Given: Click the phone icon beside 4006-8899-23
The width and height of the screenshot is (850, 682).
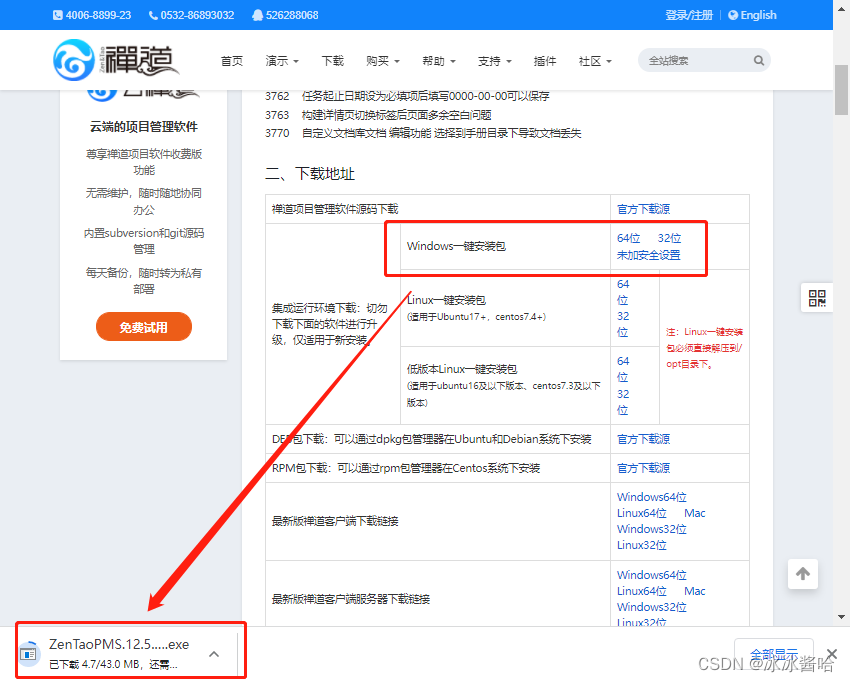Looking at the screenshot, I should 57,15.
